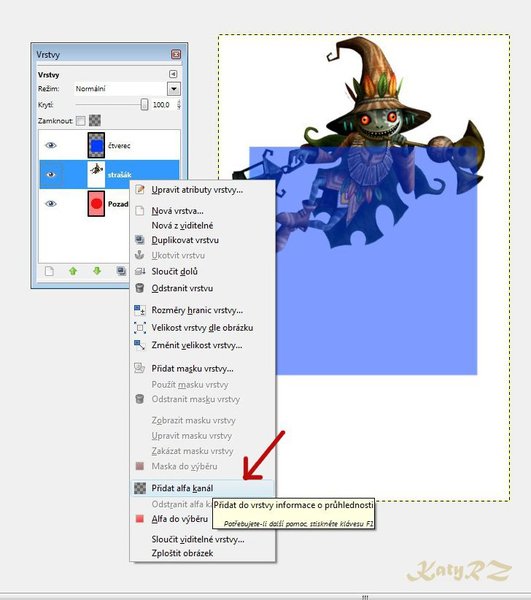Choose Sloučit dolů
Screen dimensions: 531x600
click(x=202, y=271)
